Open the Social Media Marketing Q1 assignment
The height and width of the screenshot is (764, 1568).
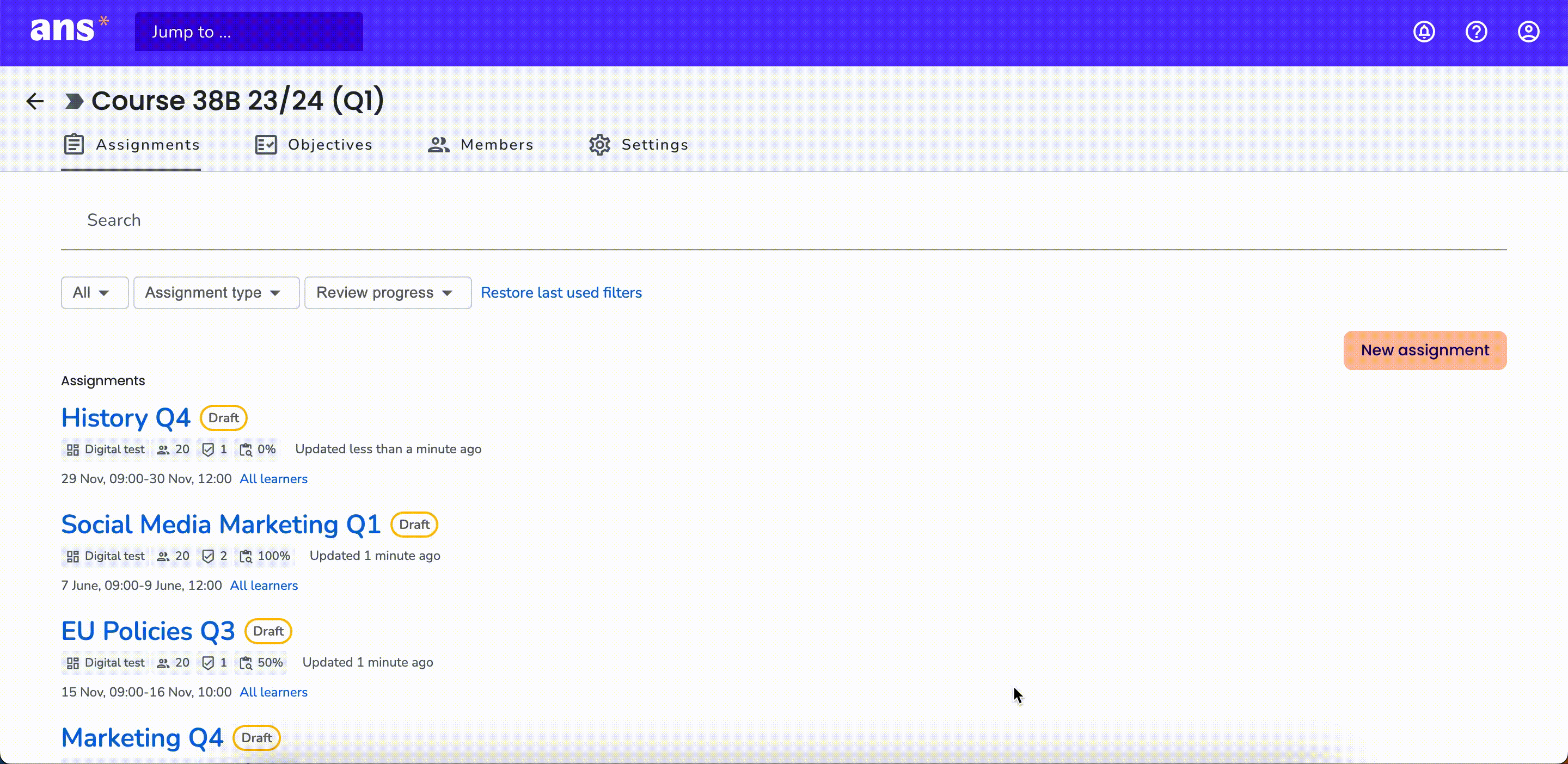click(x=221, y=525)
